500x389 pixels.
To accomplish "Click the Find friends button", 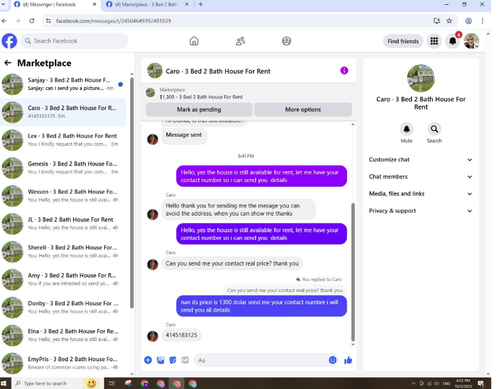I will (x=403, y=41).
